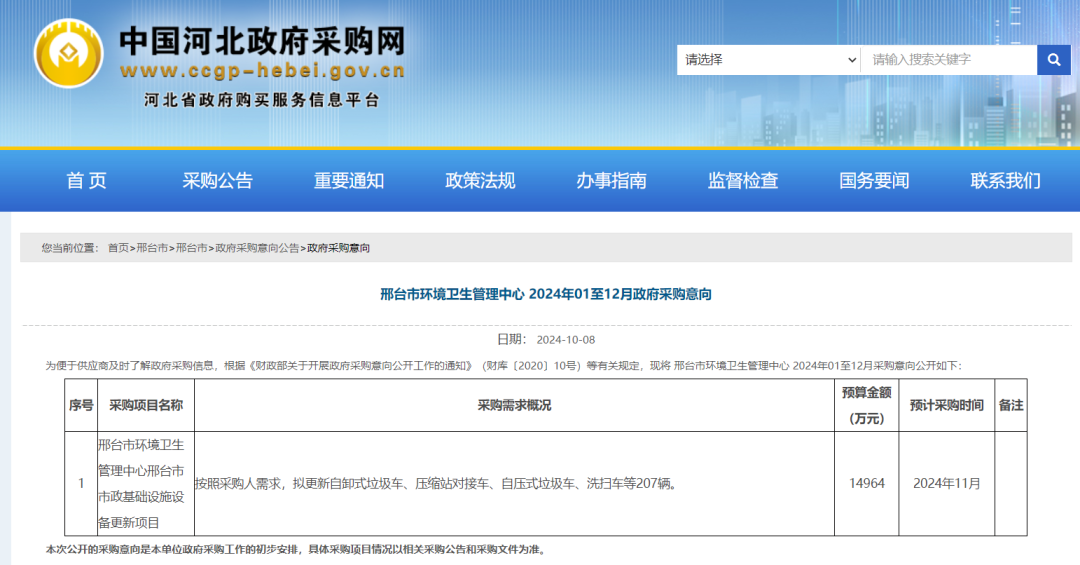
Task: Click the announcement title about 邢台市环境卫生管理中心
Action: click(546, 294)
